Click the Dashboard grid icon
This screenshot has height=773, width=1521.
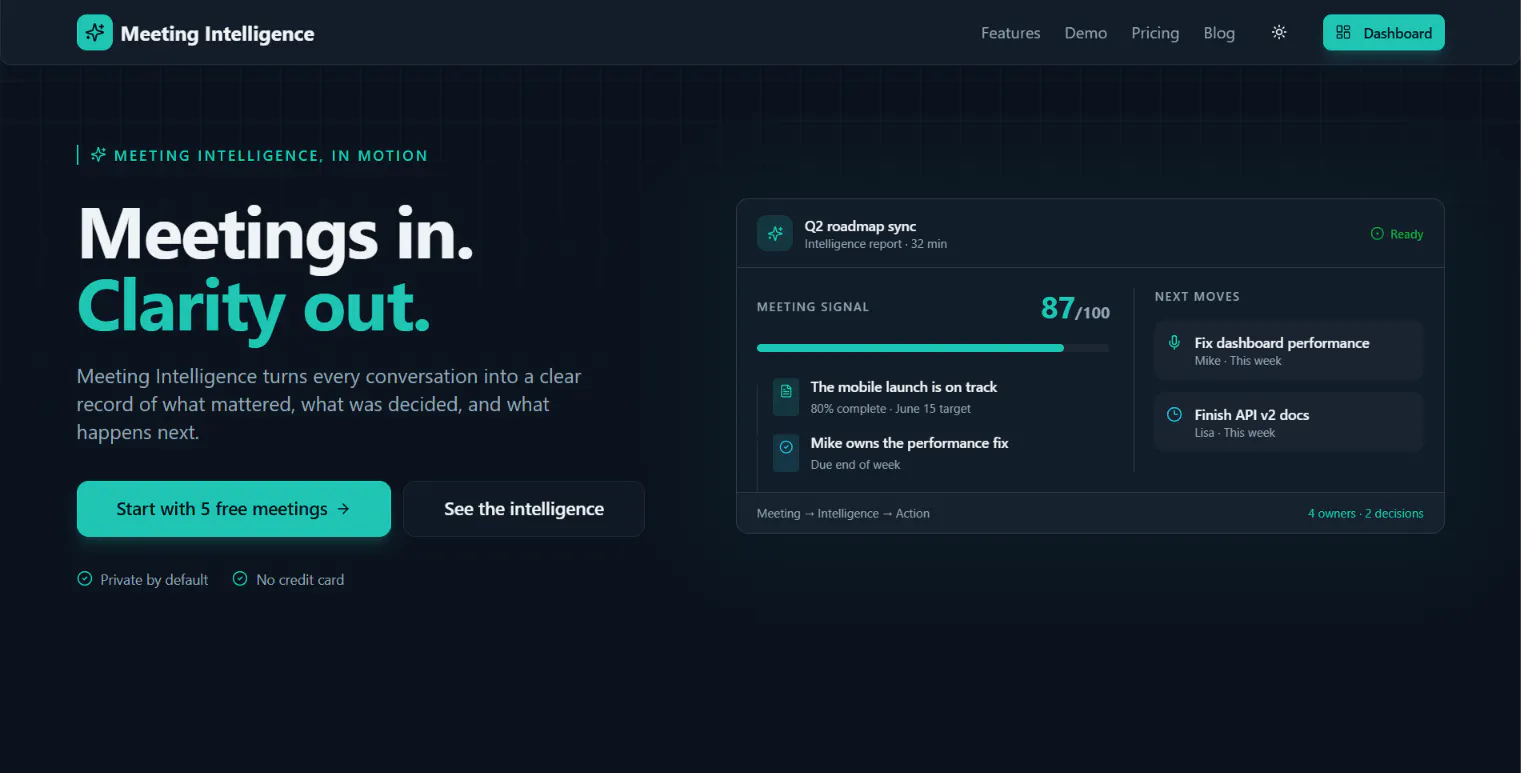1344,33
